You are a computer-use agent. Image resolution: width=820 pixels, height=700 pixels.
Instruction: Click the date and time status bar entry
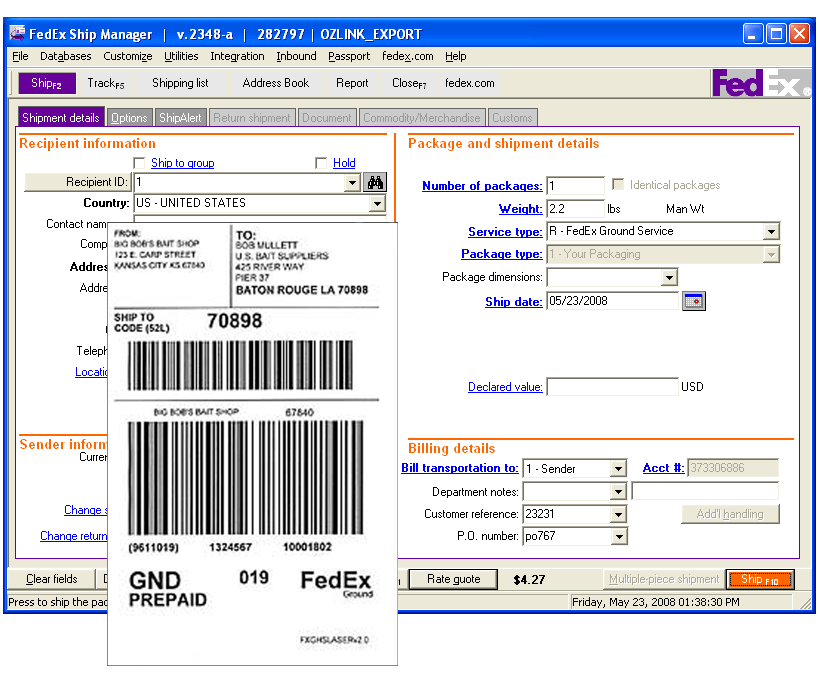[x=656, y=602]
